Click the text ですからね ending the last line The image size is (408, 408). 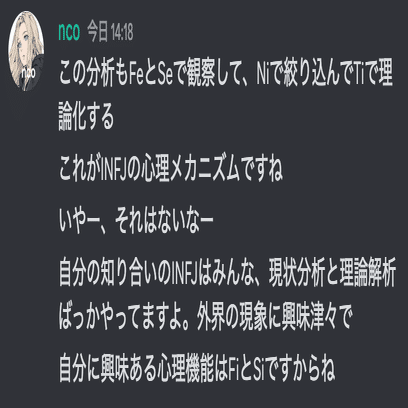click(300, 369)
